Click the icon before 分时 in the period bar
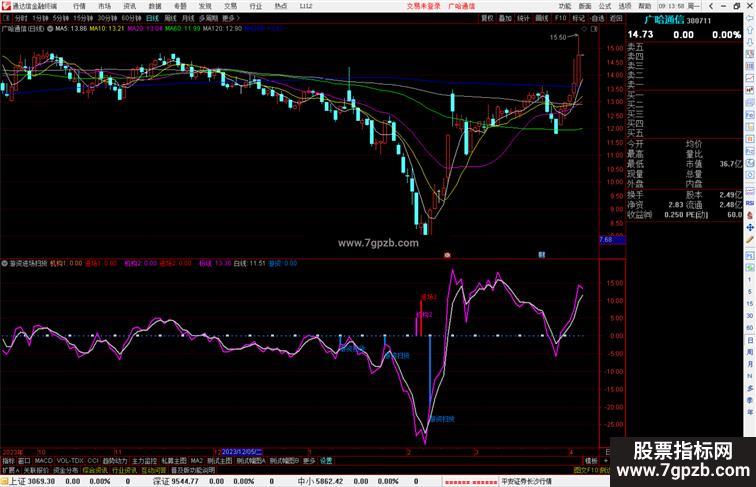Image resolution: width=756 pixels, height=487 pixels. coord(6,18)
